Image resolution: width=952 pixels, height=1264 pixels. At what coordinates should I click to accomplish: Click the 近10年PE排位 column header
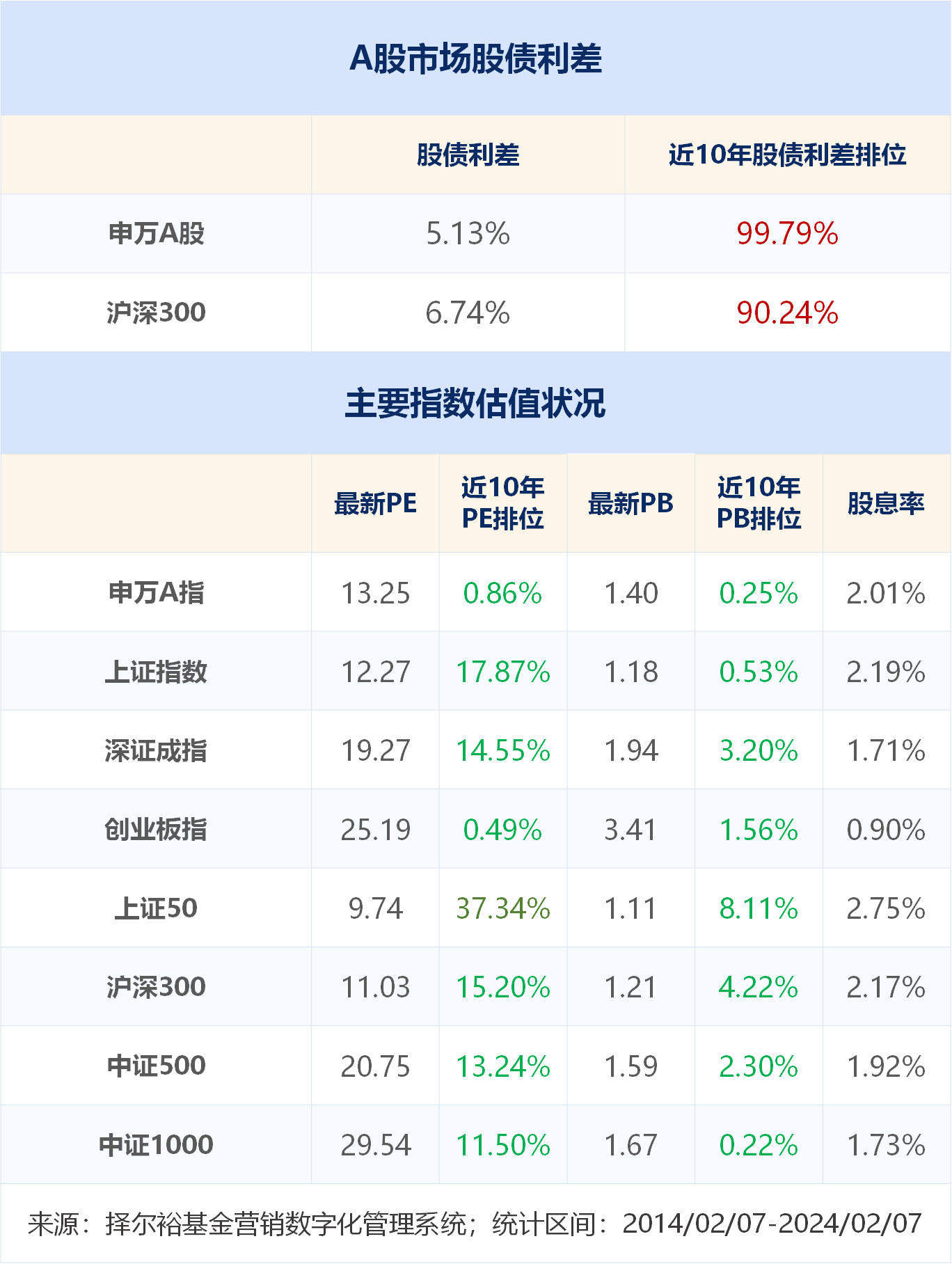[x=503, y=503]
